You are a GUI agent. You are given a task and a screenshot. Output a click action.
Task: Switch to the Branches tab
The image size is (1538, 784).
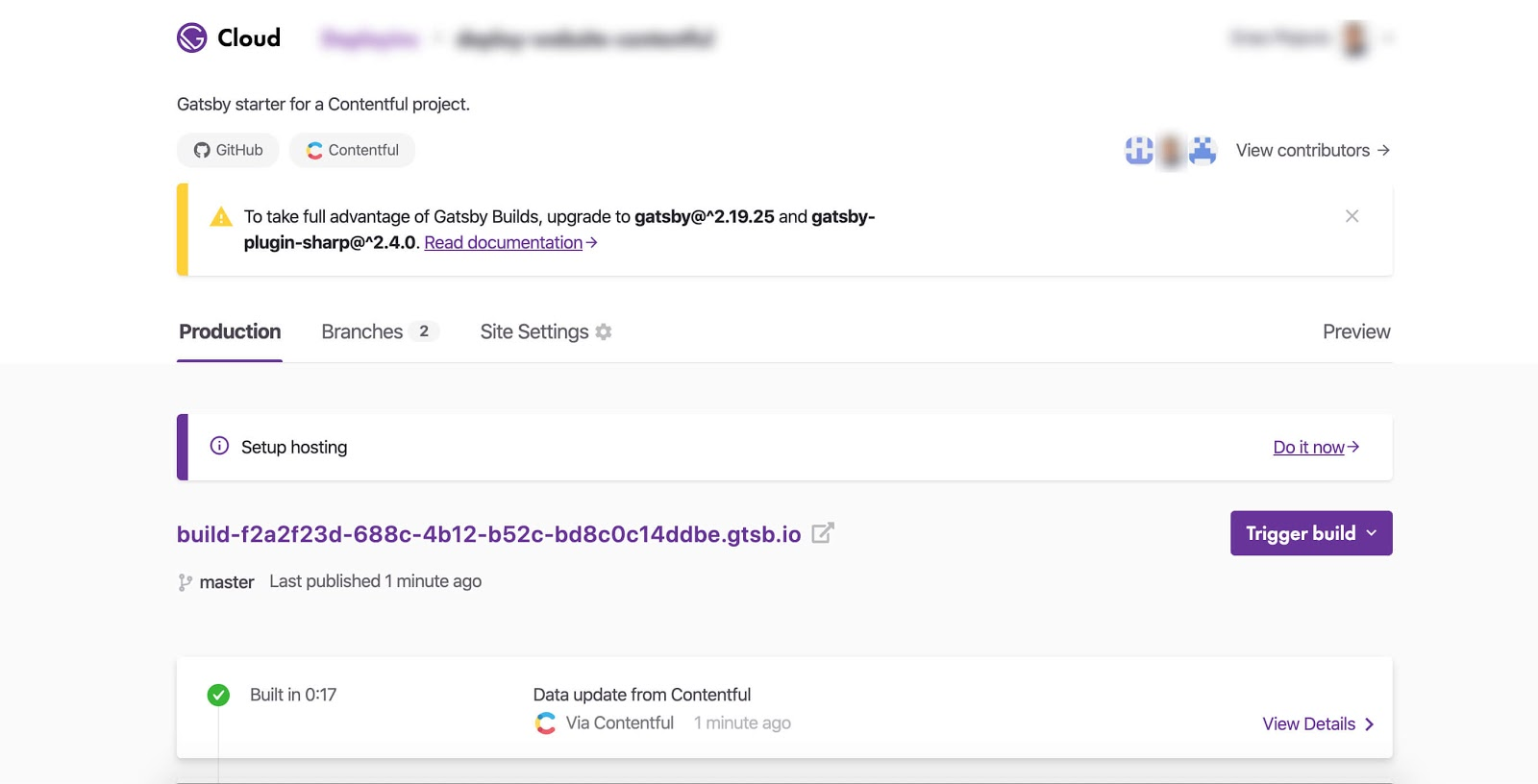380,331
